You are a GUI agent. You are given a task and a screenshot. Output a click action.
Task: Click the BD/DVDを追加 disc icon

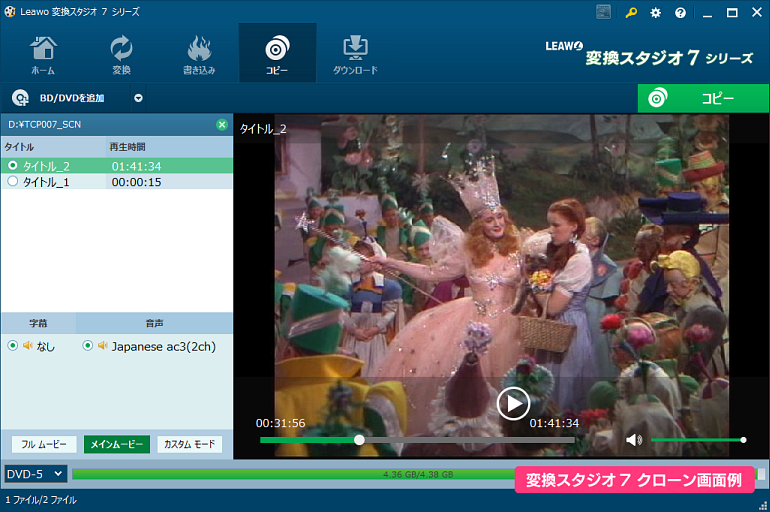pyautogui.click(x=19, y=98)
